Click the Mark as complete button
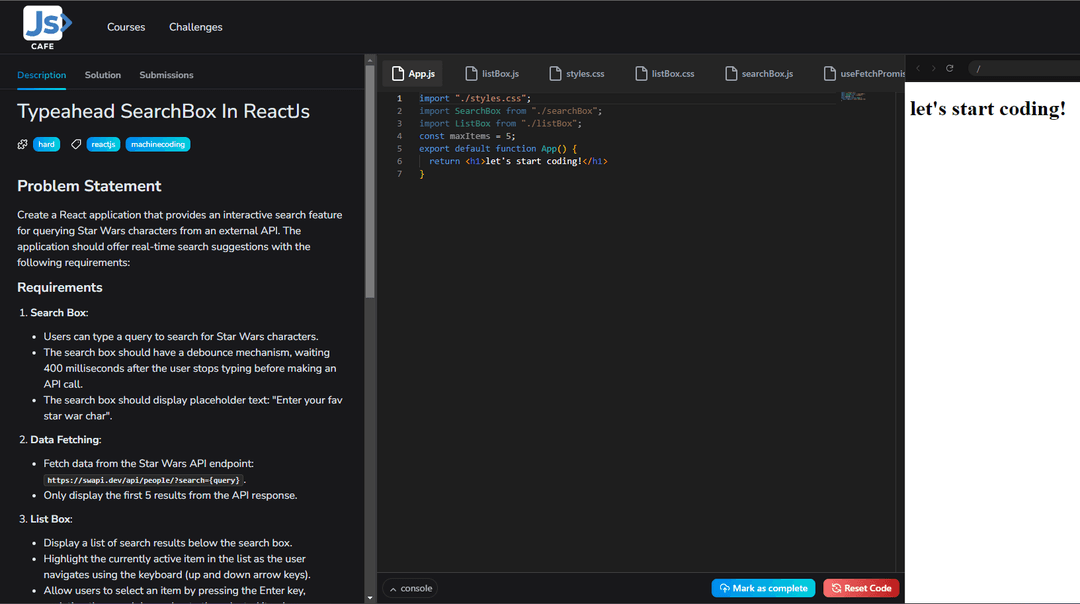The width and height of the screenshot is (1080, 604). pyautogui.click(x=763, y=588)
